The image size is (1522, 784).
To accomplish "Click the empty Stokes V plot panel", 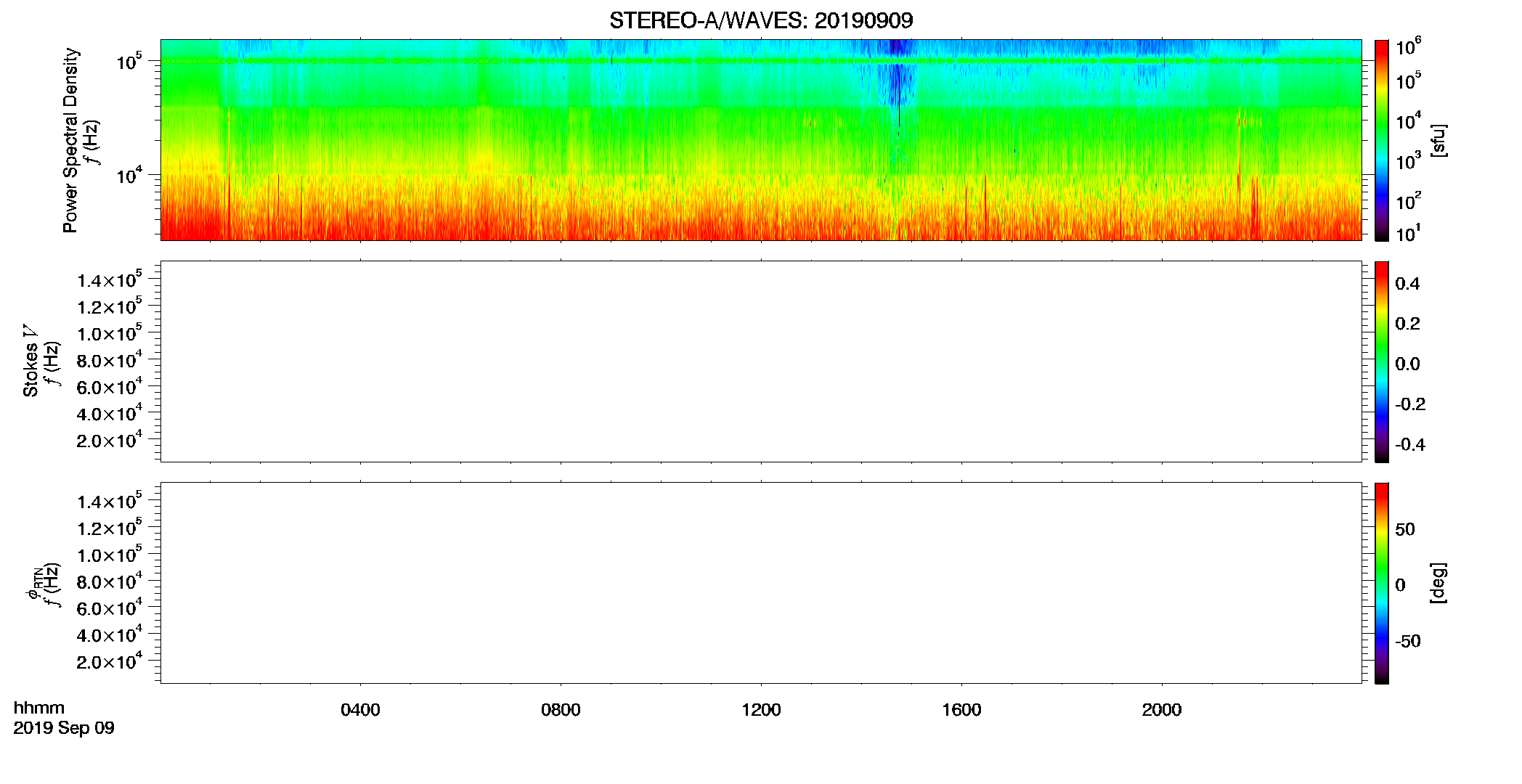I will coord(761,362).
